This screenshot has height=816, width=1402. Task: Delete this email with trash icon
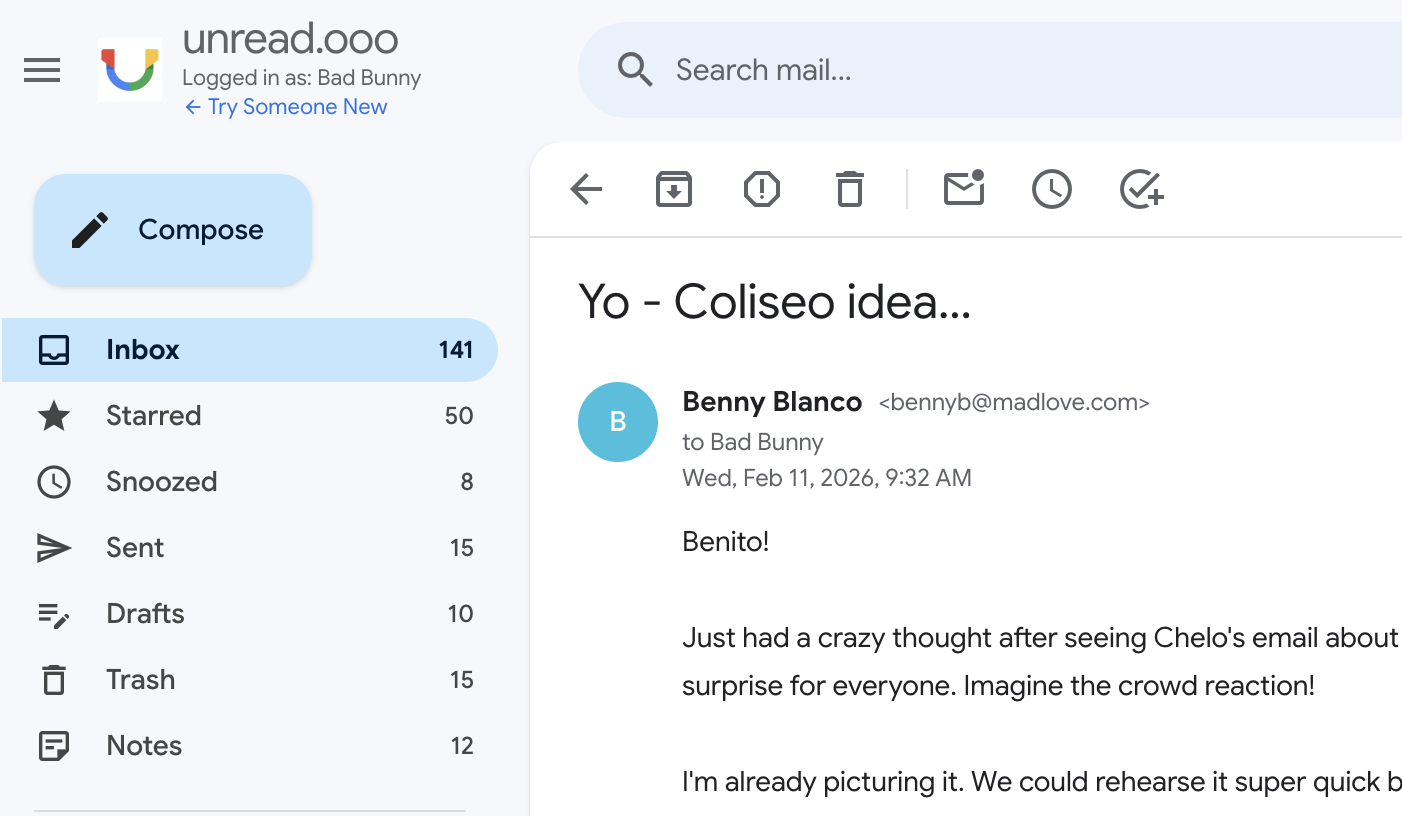point(850,189)
